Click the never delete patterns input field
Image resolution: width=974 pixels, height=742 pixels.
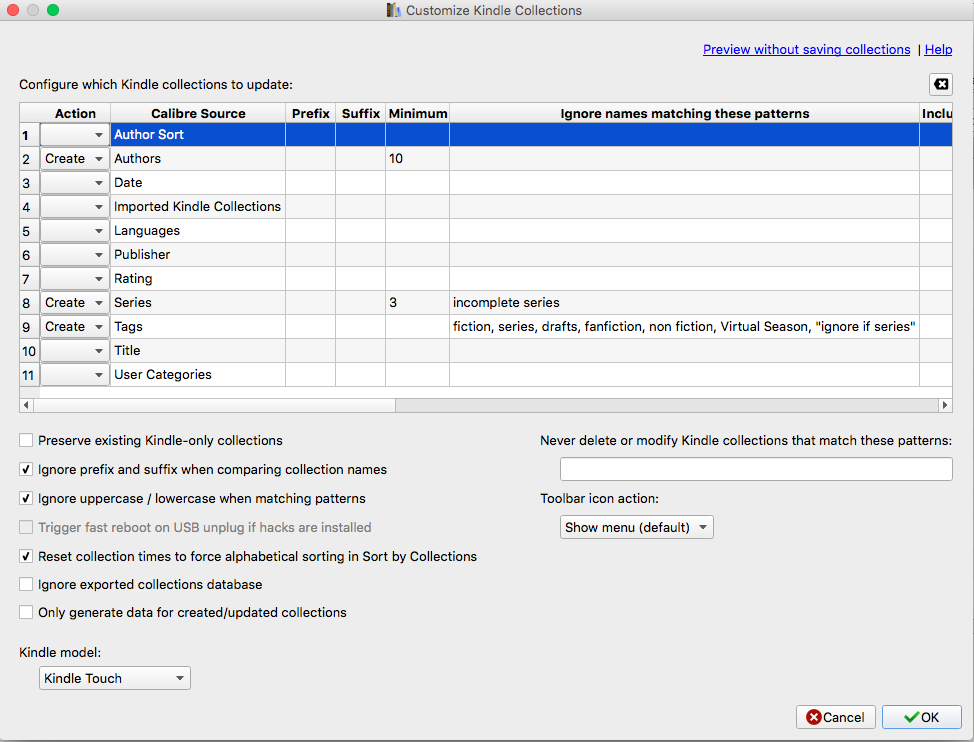pos(756,469)
